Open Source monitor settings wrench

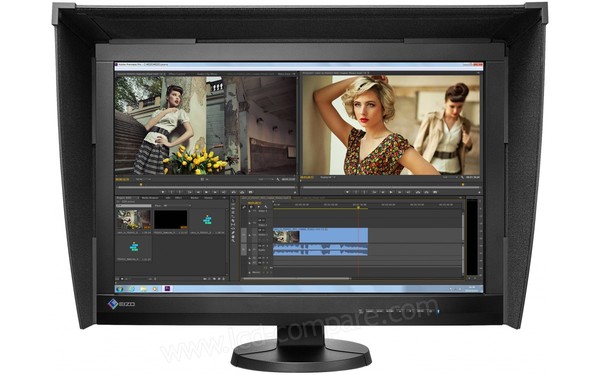pyautogui.click(x=277, y=179)
